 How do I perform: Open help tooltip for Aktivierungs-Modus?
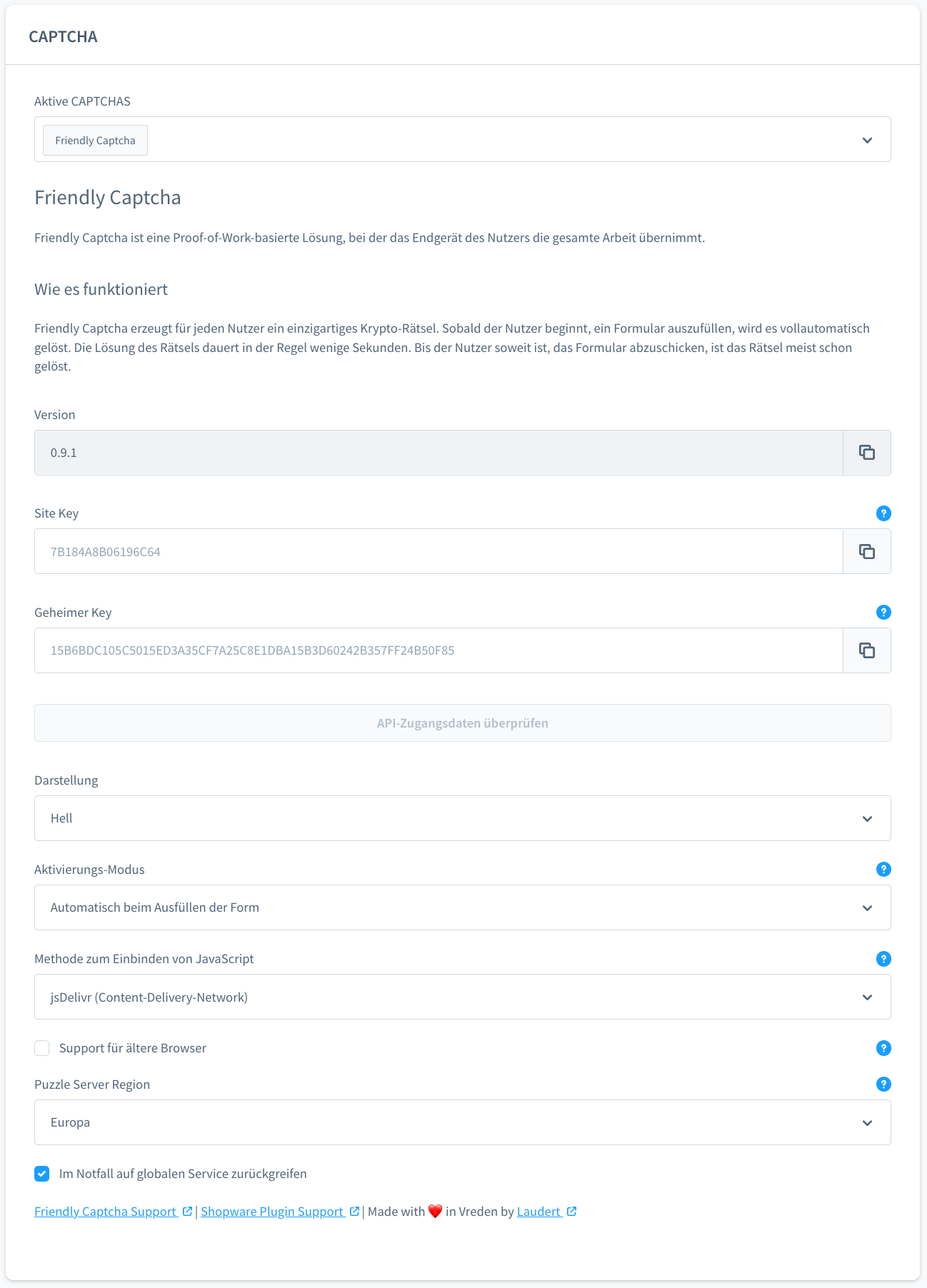(883, 870)
